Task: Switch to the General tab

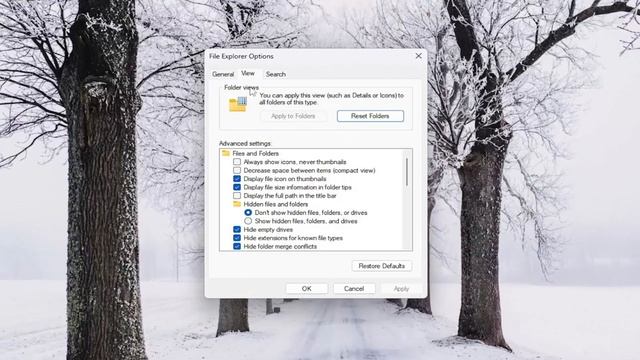Action: click(223, 74)
